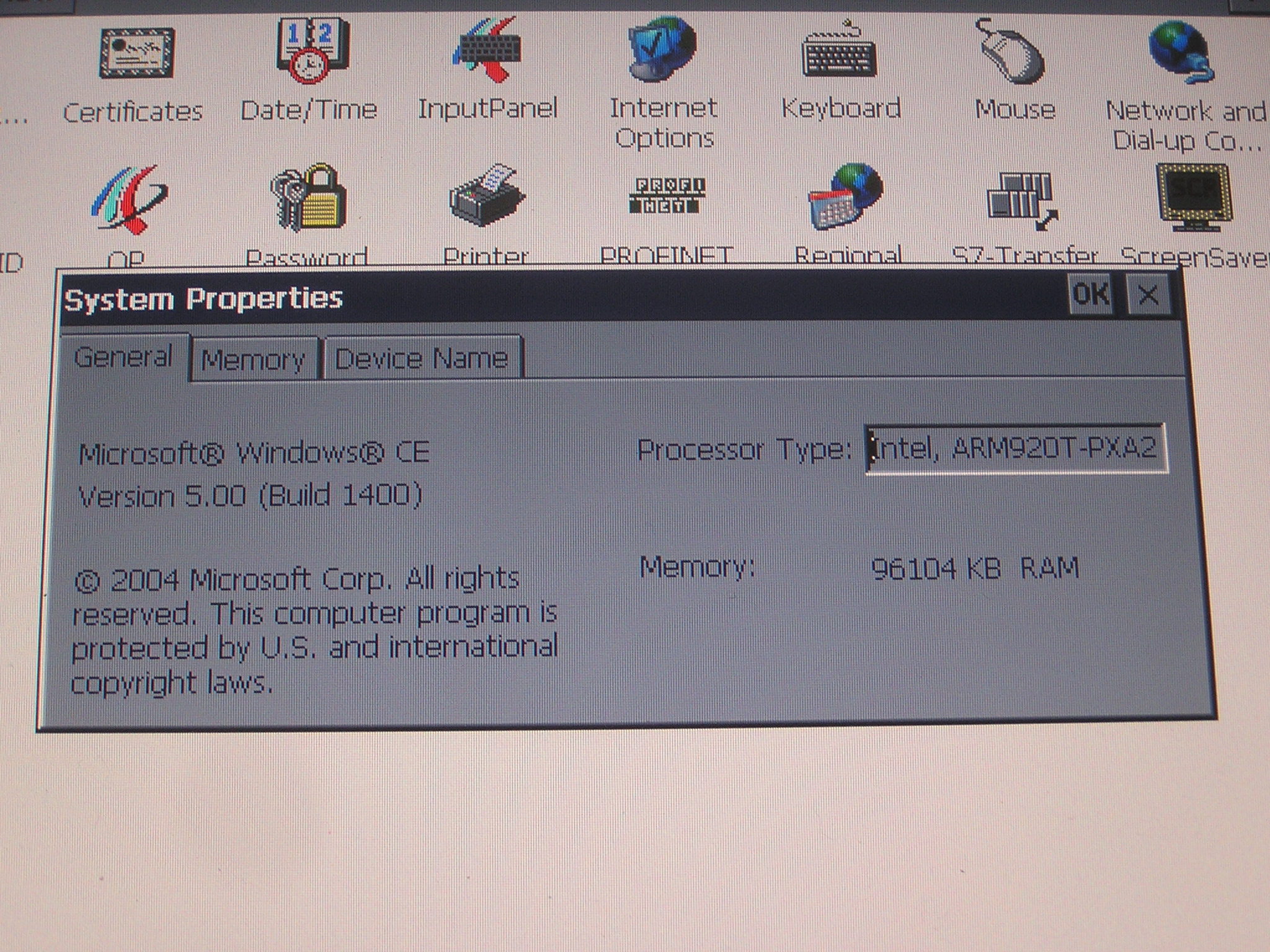Close the System Properties dialog
The image size is (1270, 952).
pyautogui.click(x=1148, y=295)
